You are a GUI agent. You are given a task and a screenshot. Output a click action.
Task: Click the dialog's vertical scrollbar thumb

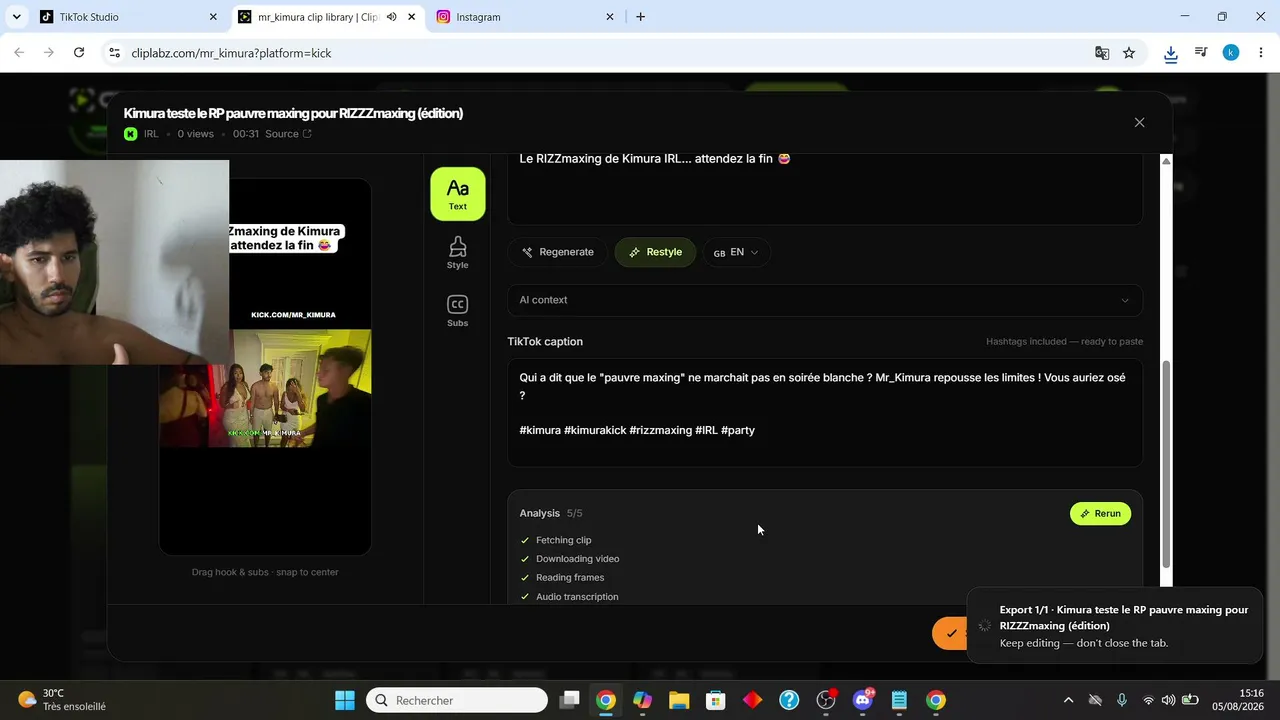(1166, 462)
